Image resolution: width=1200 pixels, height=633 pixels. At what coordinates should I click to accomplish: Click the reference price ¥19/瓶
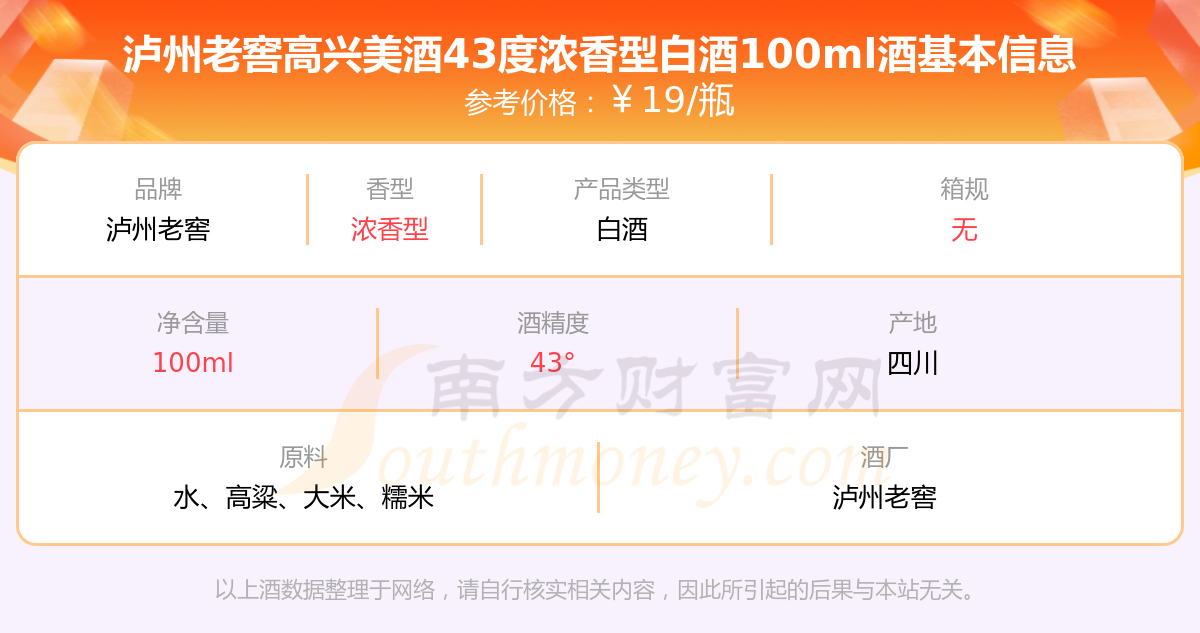(673, 101)
